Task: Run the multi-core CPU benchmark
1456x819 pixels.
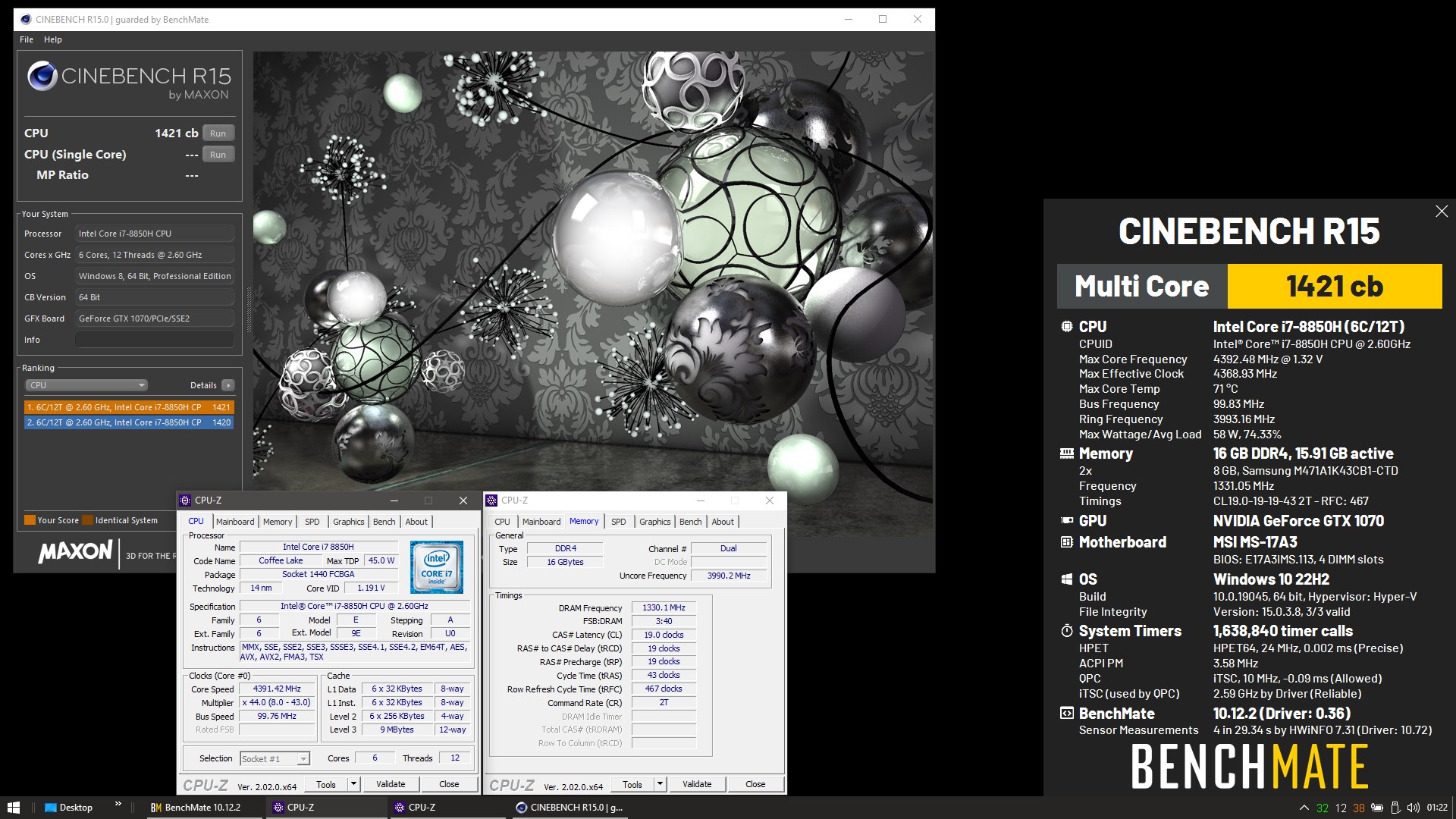Action: pyautogui.click(x=218, y=133)
